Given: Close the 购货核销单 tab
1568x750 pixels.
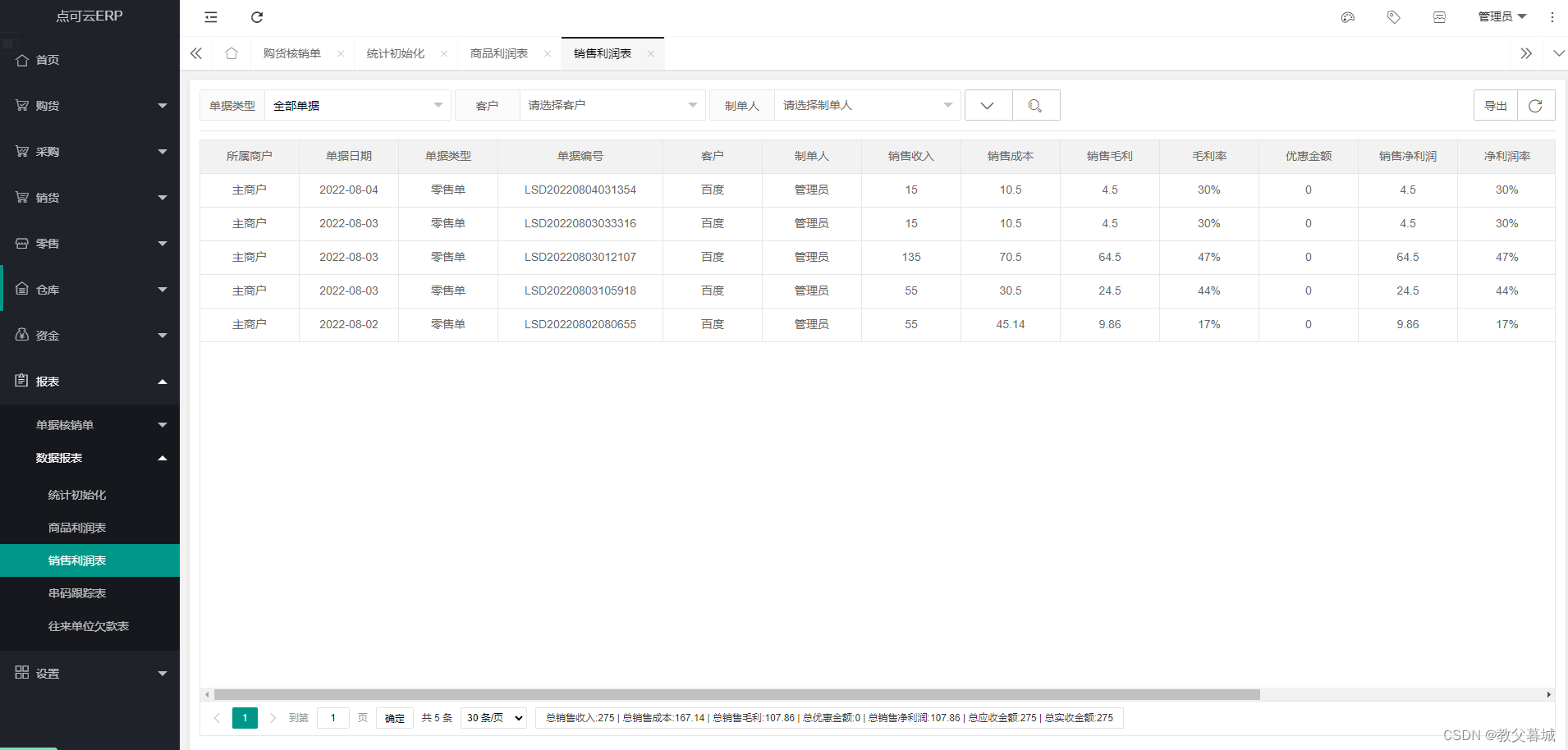Looking at the screenshot, I should pos(341,54).
